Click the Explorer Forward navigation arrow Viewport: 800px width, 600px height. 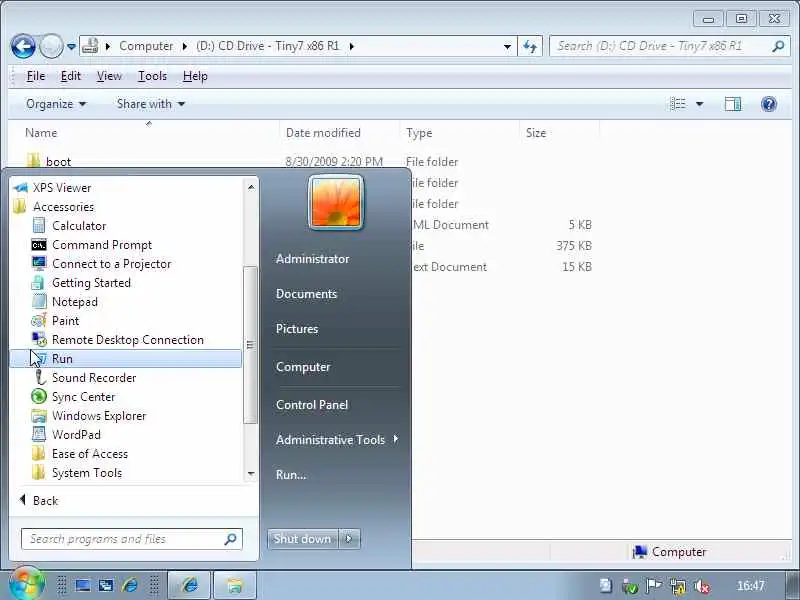pyautogui.click(x=51, y=47)
